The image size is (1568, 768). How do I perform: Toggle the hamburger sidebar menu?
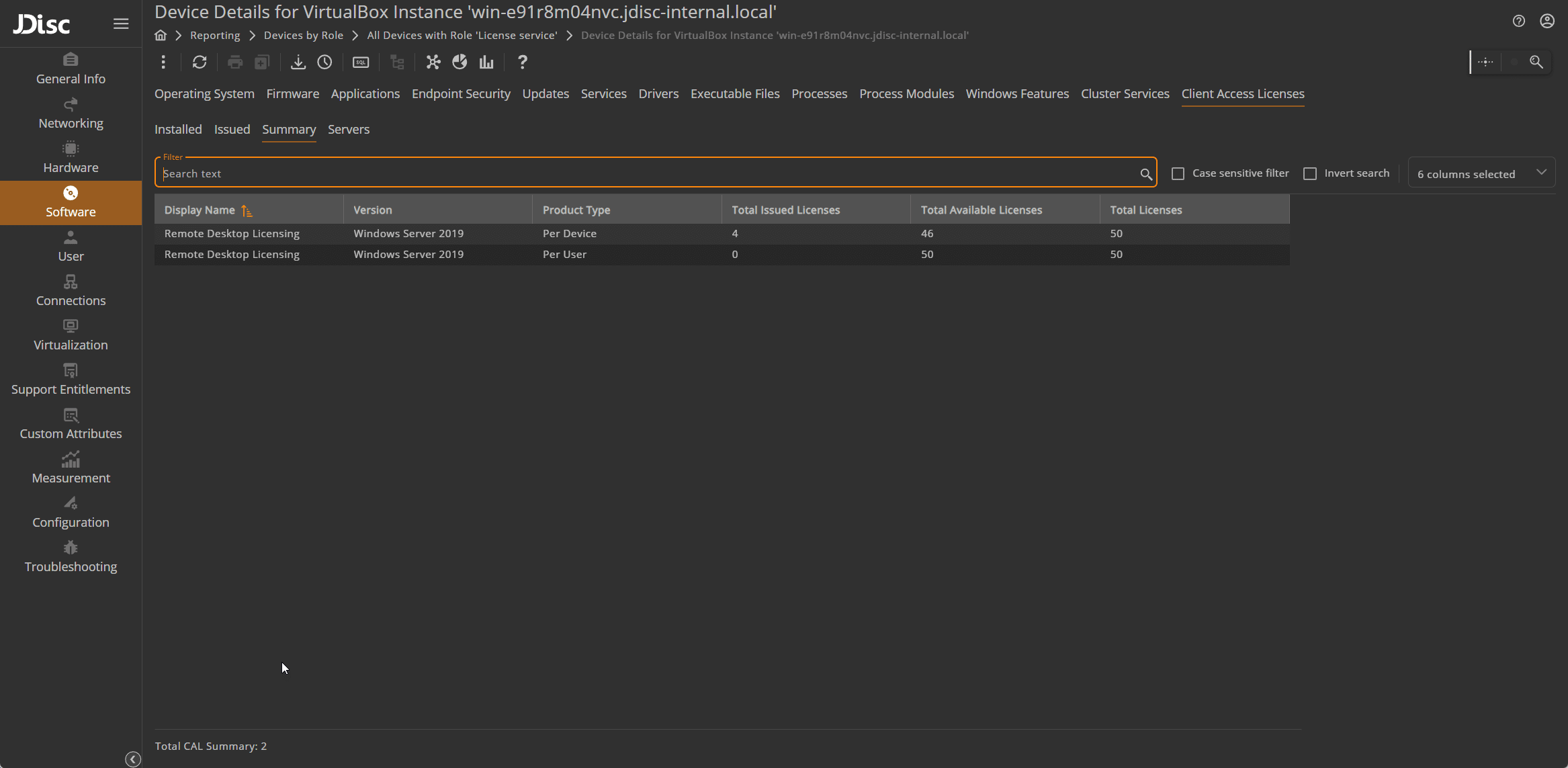coord(121,24)
